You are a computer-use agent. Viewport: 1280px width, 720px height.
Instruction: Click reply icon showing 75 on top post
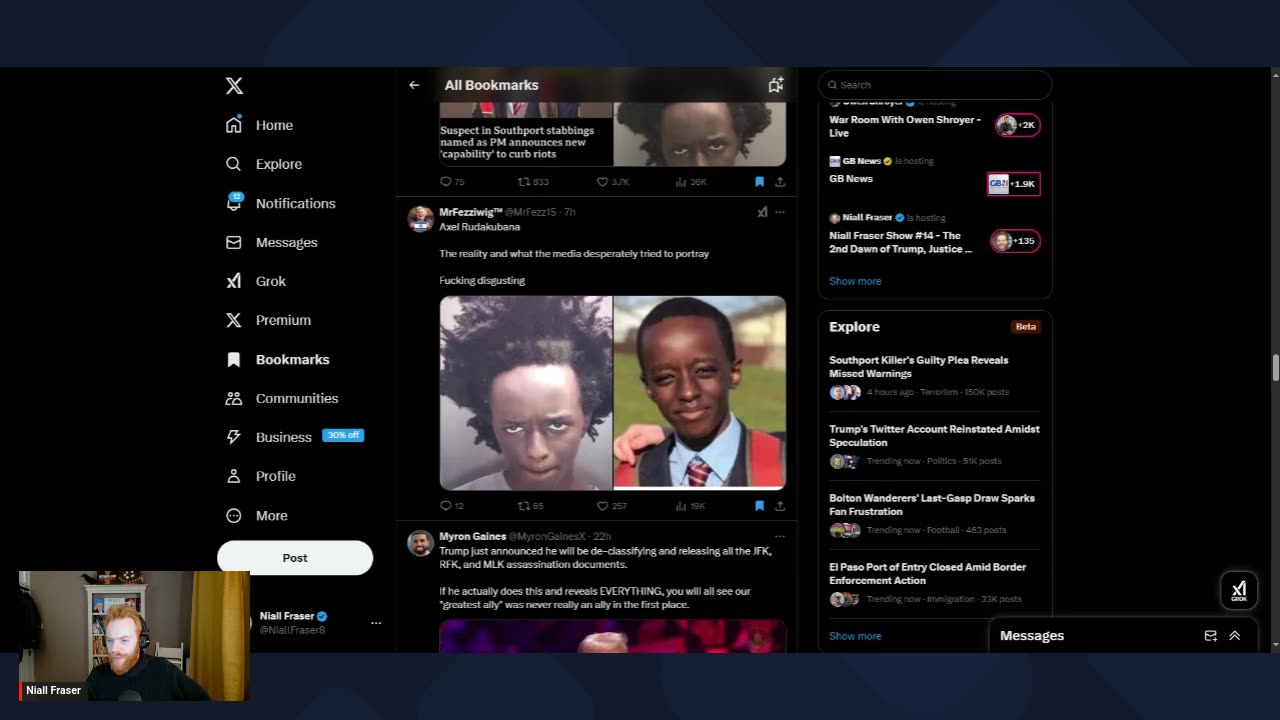[x=446, y=182]
